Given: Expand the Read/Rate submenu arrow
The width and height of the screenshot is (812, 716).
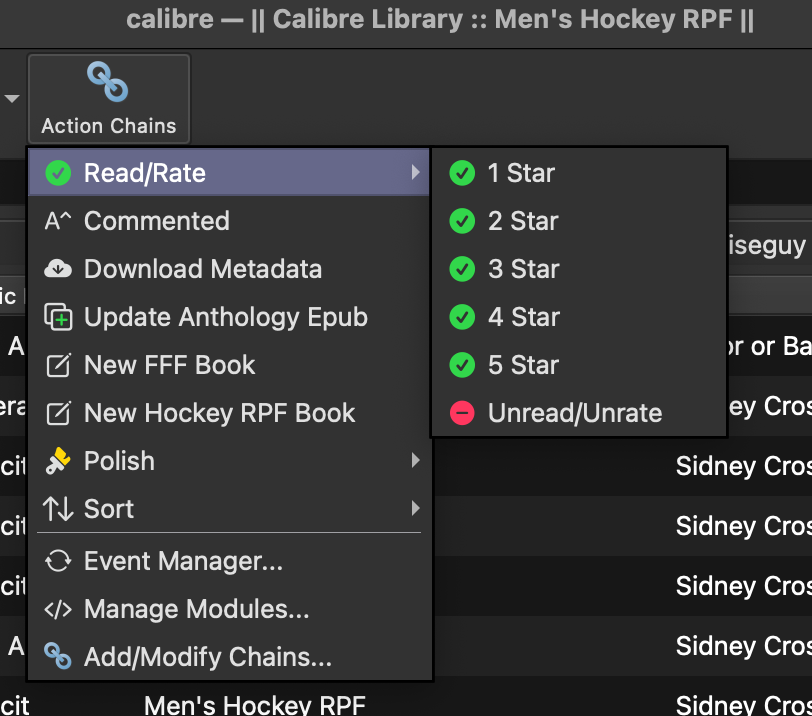Looking at the screenshot, I should click(x=415, y=173).
